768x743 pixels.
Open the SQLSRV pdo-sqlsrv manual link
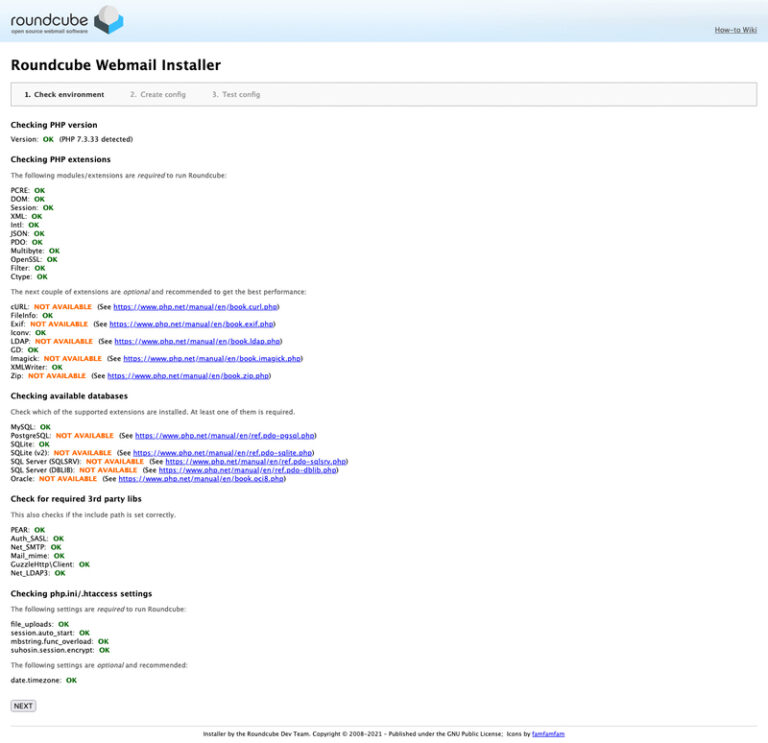click(x=256, y=461)
